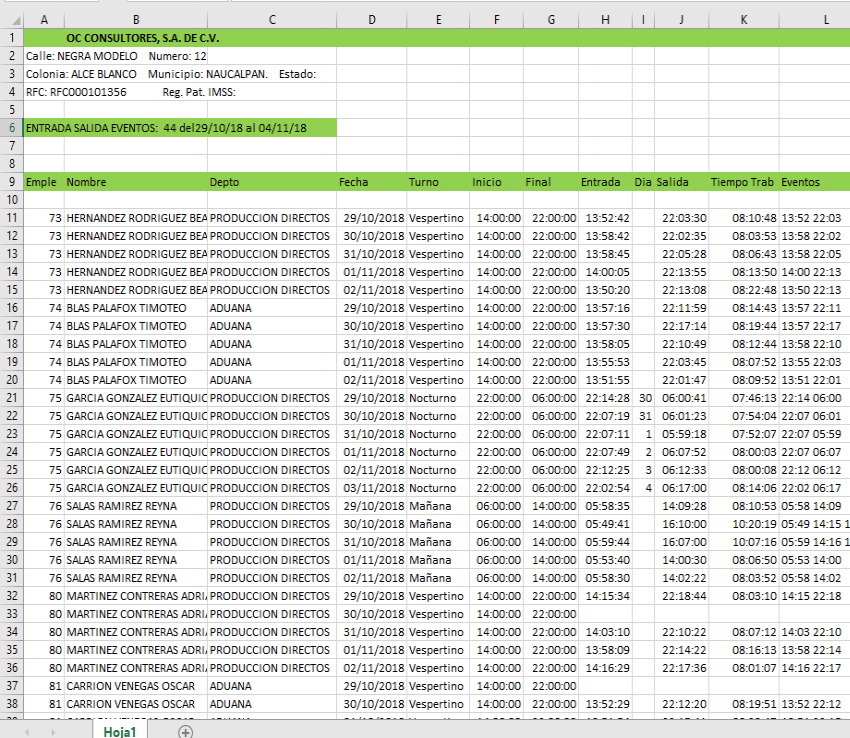This screenshot has height=738, width=850.
Task: Select column F header
Action: [496, 19]
